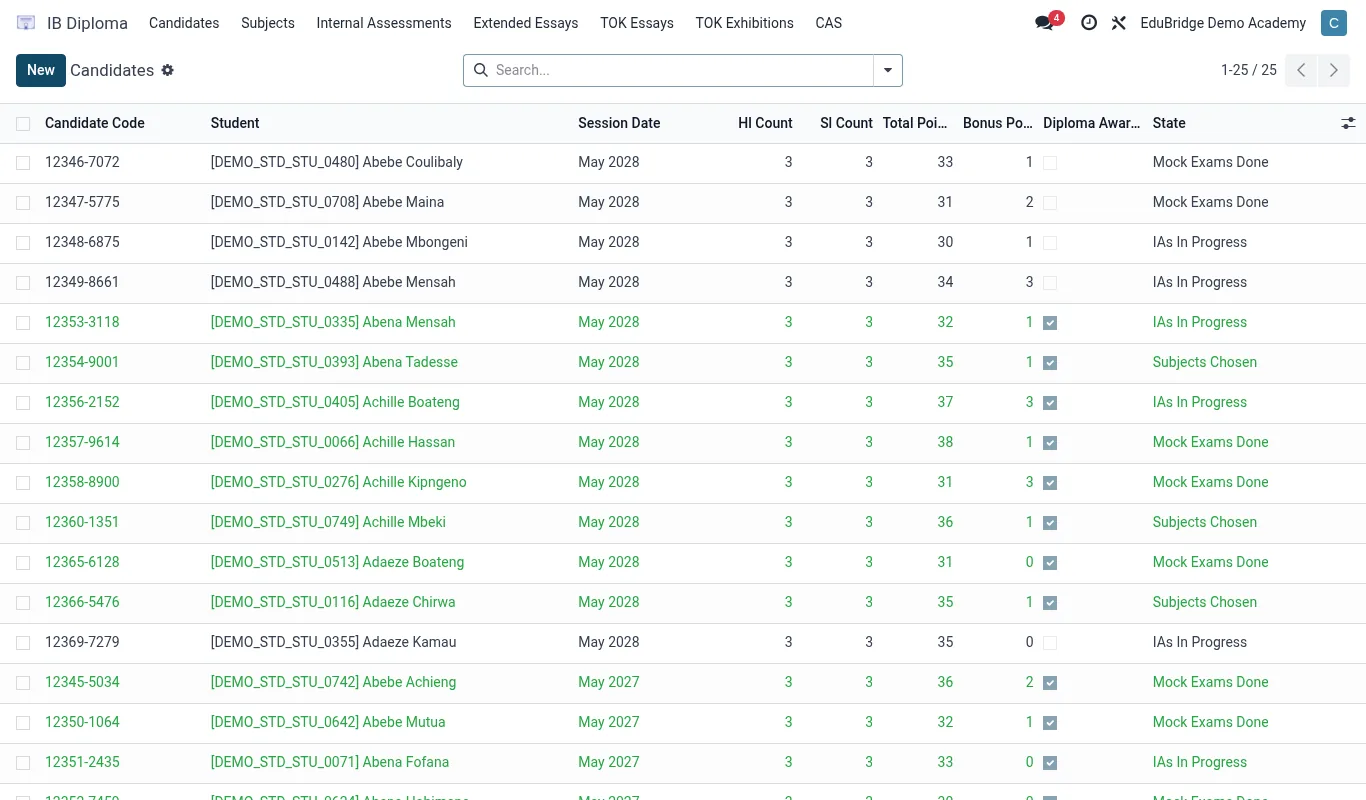Open the TOK Exhibitions menu
This screenshot has height=800, width=1366.
tap(744, 23)
